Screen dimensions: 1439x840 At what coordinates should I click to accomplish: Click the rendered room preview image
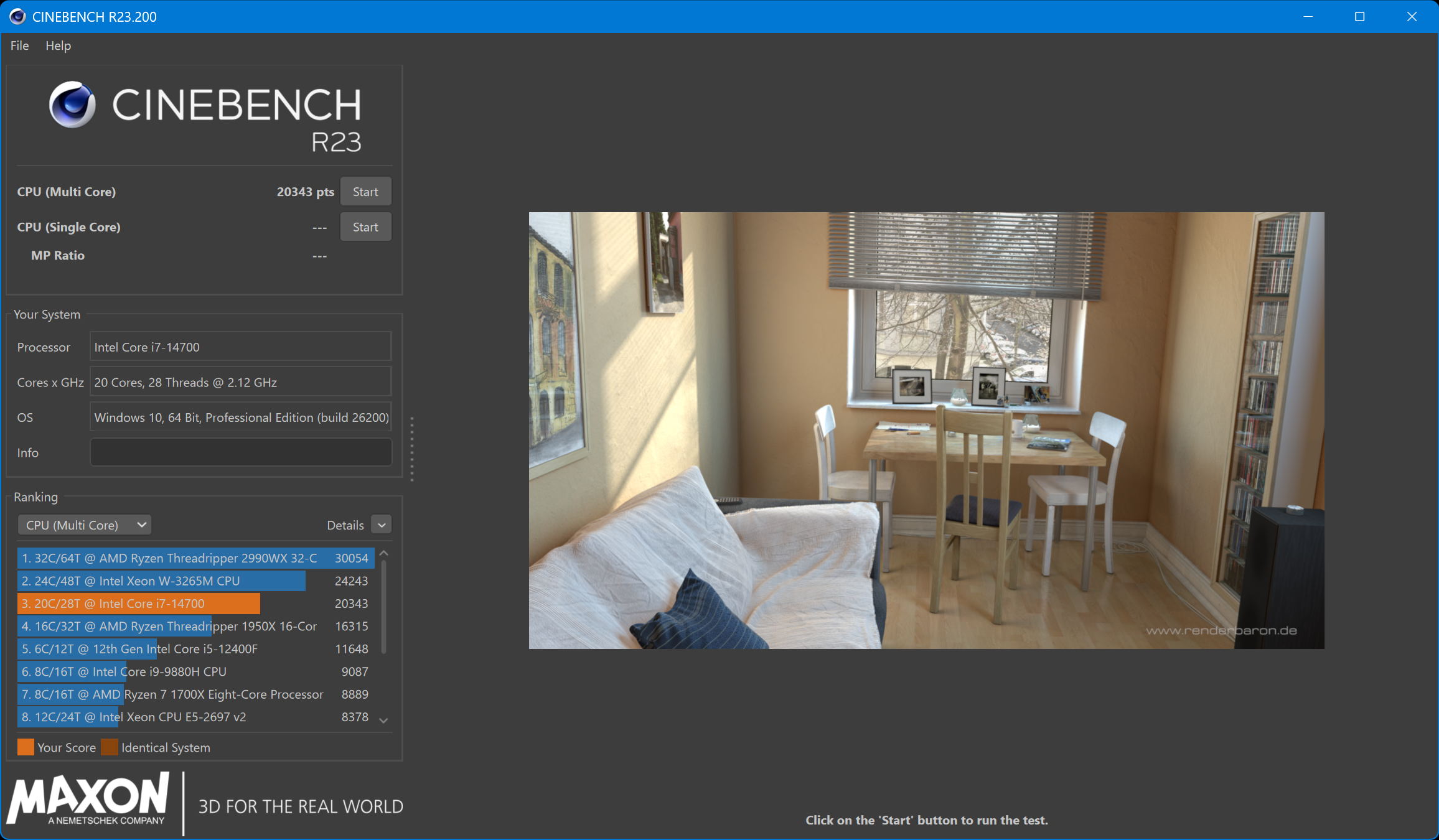point(926,431)
